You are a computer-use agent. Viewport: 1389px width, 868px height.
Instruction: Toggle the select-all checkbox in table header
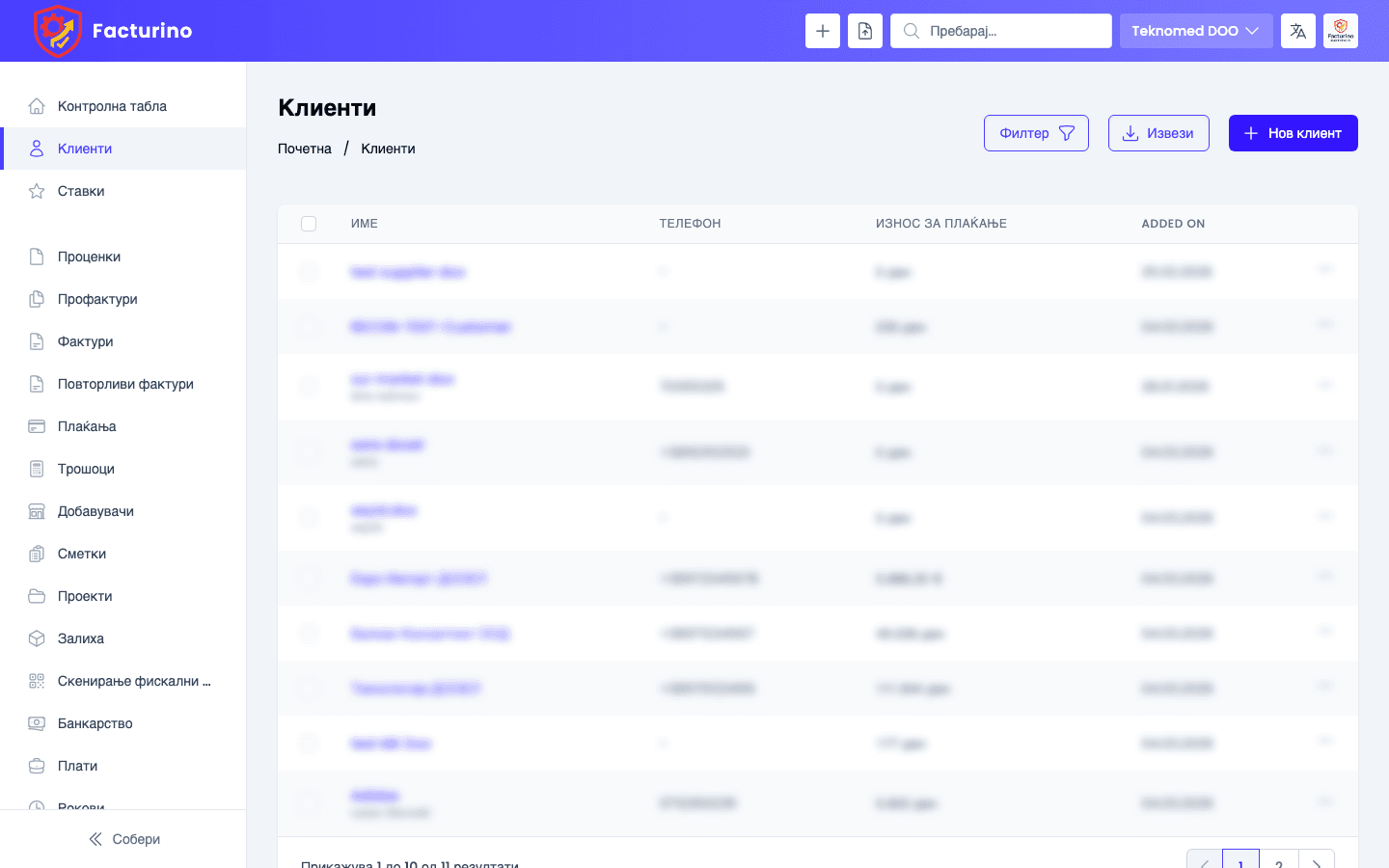(x=309, y=224)
